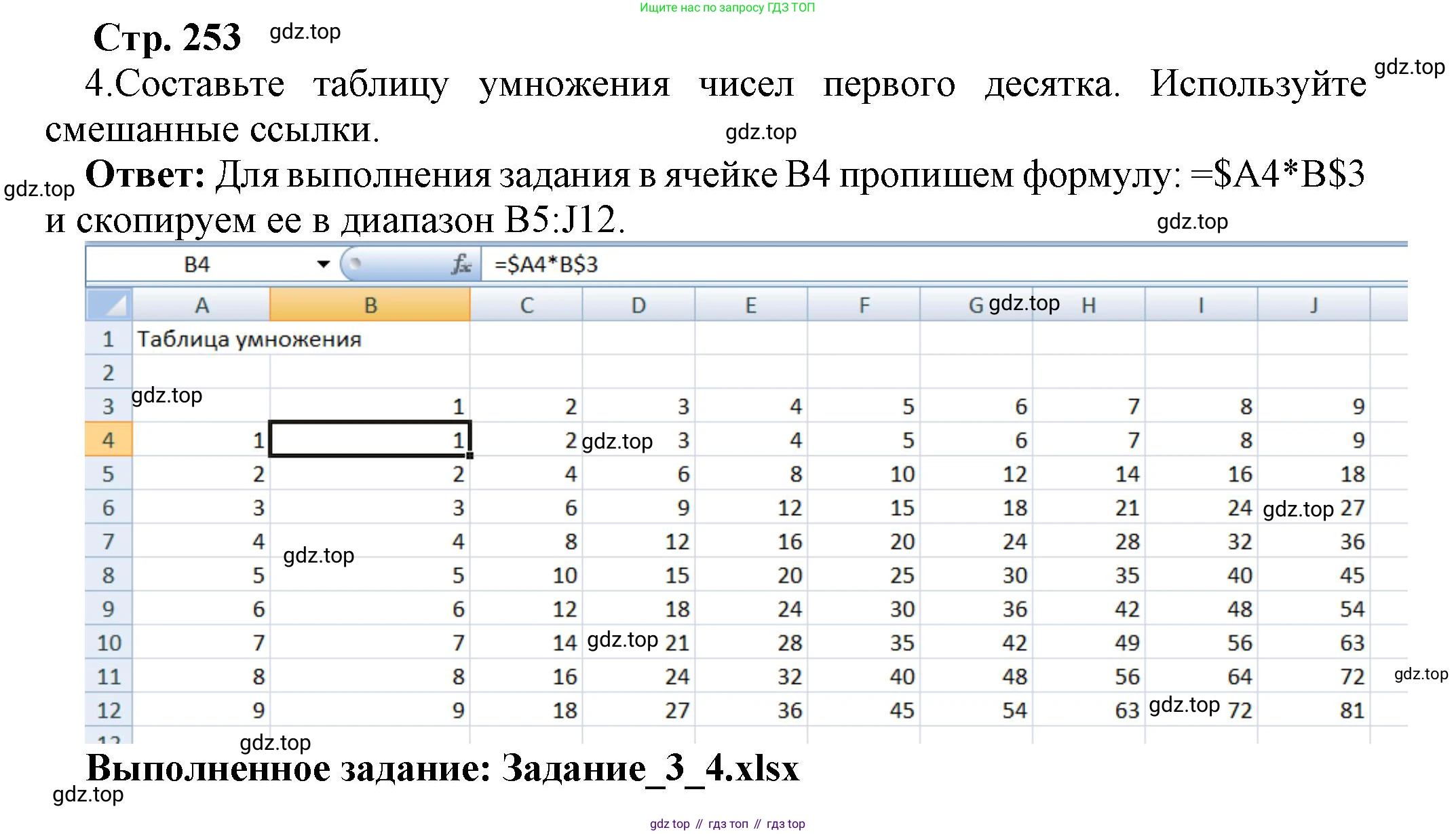The height and width of the screenshot is (834, 1456).
Task: Click 'Задание_3_4.xlsx' file name text
Action: [x=651, y=769]
